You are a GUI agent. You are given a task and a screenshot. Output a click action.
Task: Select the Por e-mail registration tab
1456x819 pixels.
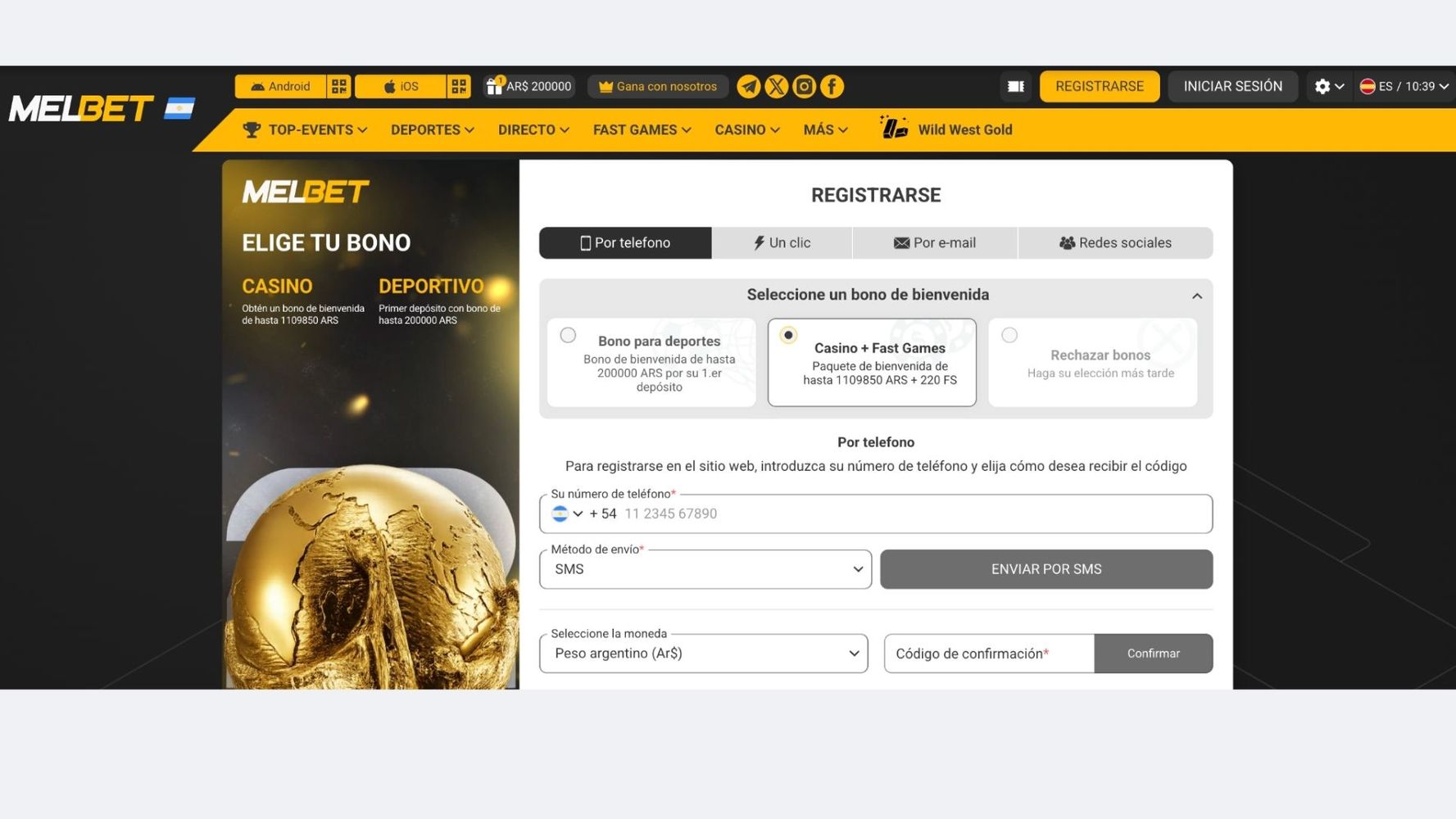tap(935, 242)
